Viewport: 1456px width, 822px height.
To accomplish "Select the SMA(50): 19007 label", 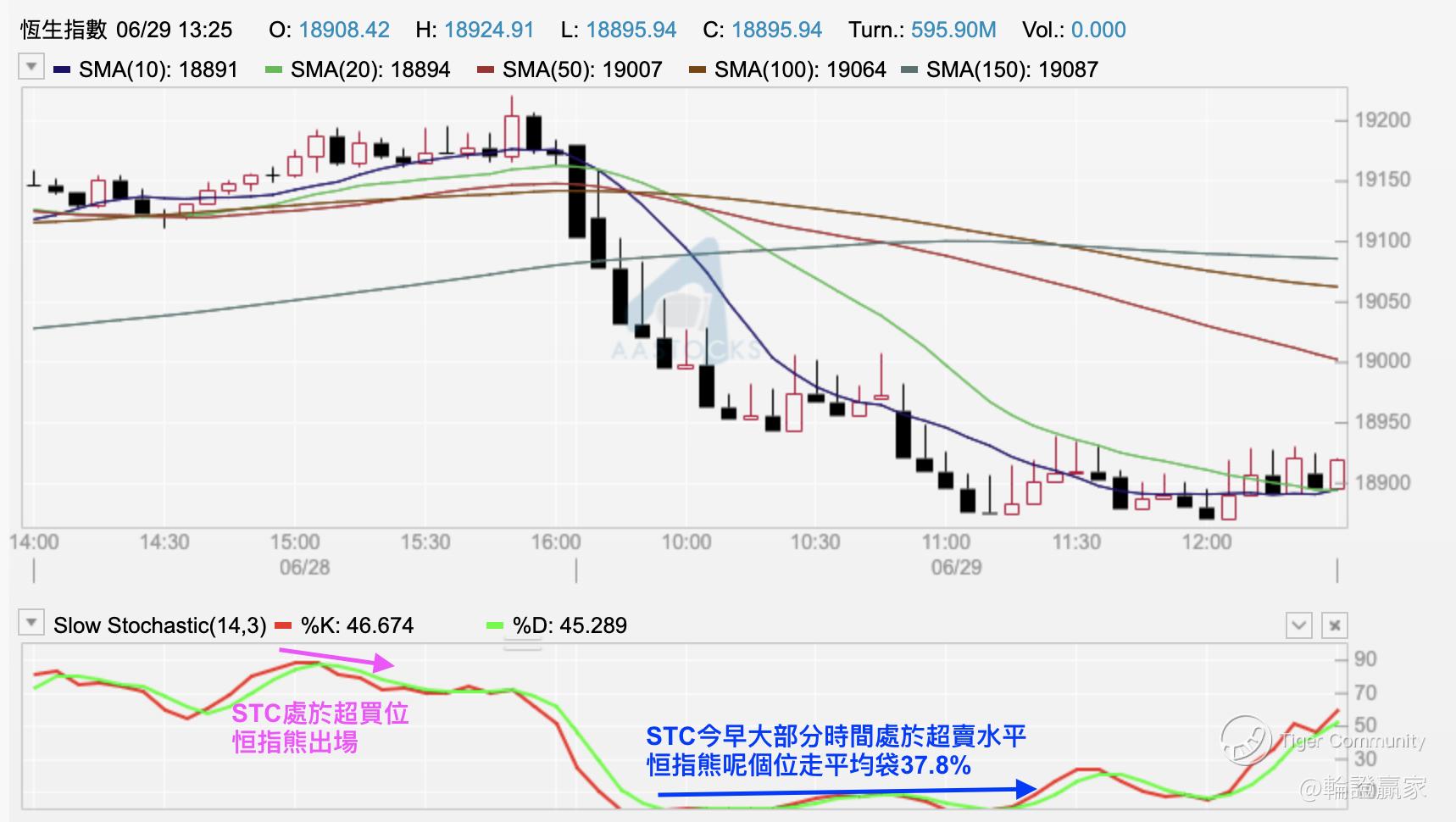I will 582,69.
